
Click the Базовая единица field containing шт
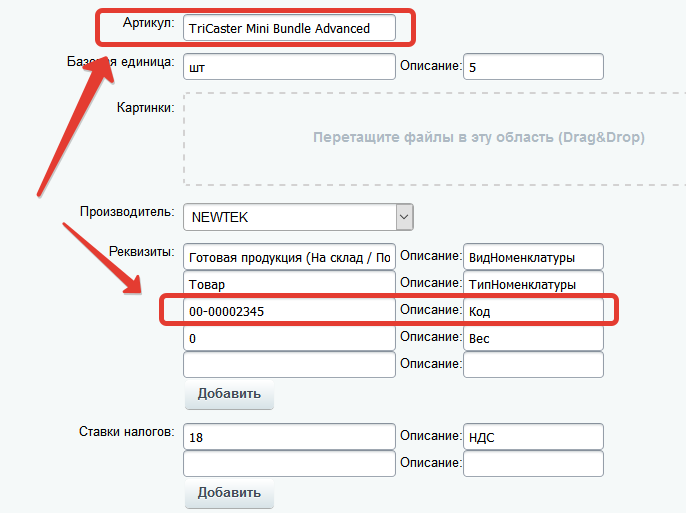pos(289,66)
